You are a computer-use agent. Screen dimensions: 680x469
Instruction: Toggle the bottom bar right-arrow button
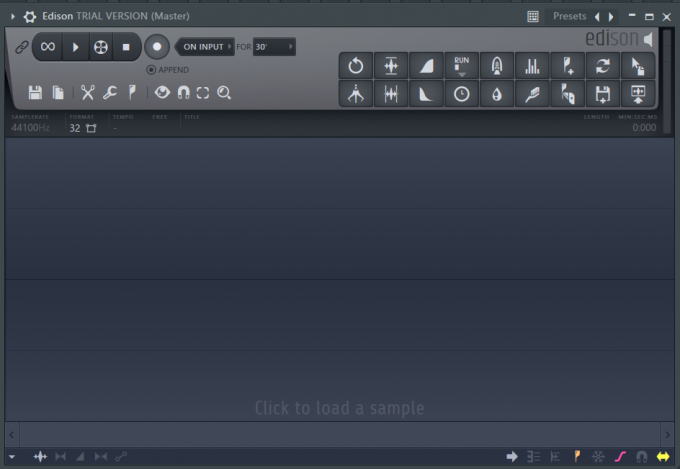click(x=512, y=456)
